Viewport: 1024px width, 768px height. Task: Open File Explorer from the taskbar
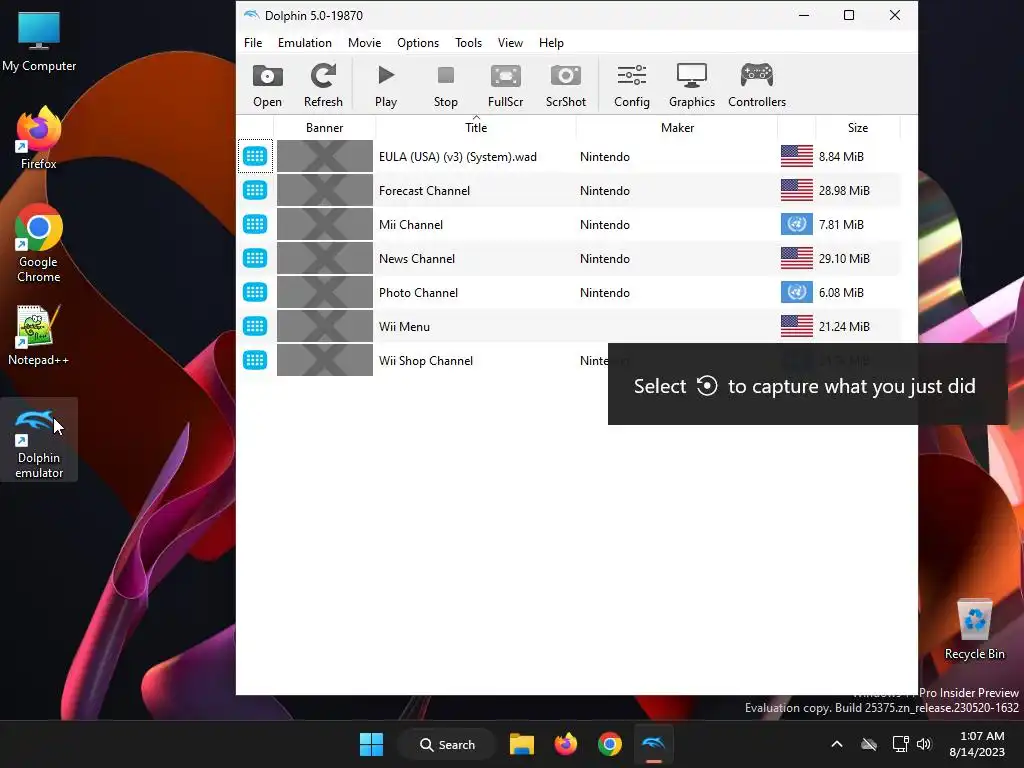pyautogui.click(x=522, y=744)
